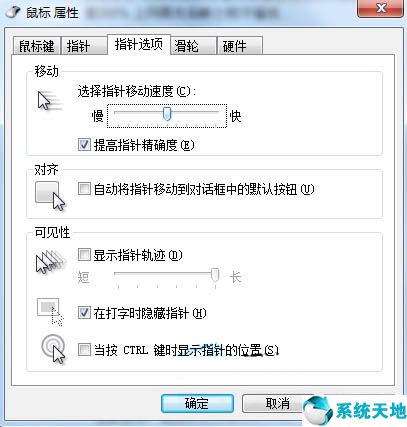
Task: Click the pointer speed slider thumb
Action: [167, 114]
